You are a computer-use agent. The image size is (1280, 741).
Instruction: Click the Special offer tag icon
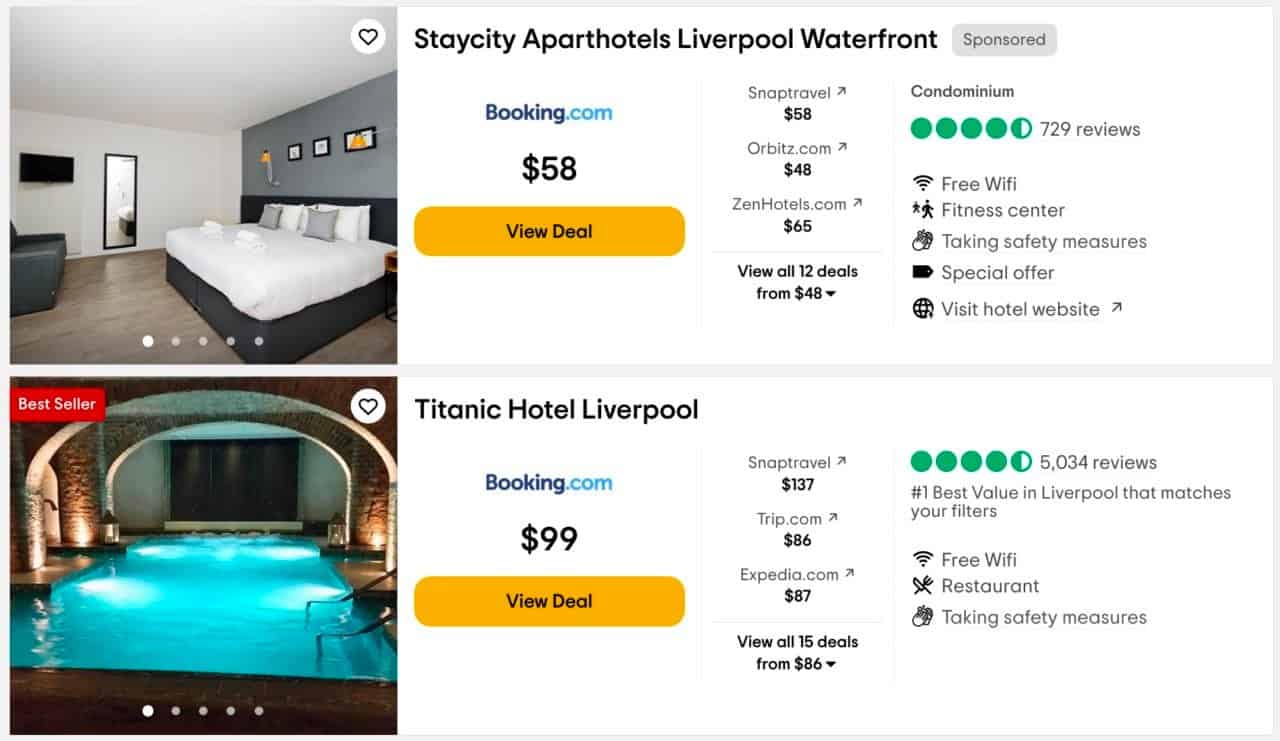(x=923, y=272)
